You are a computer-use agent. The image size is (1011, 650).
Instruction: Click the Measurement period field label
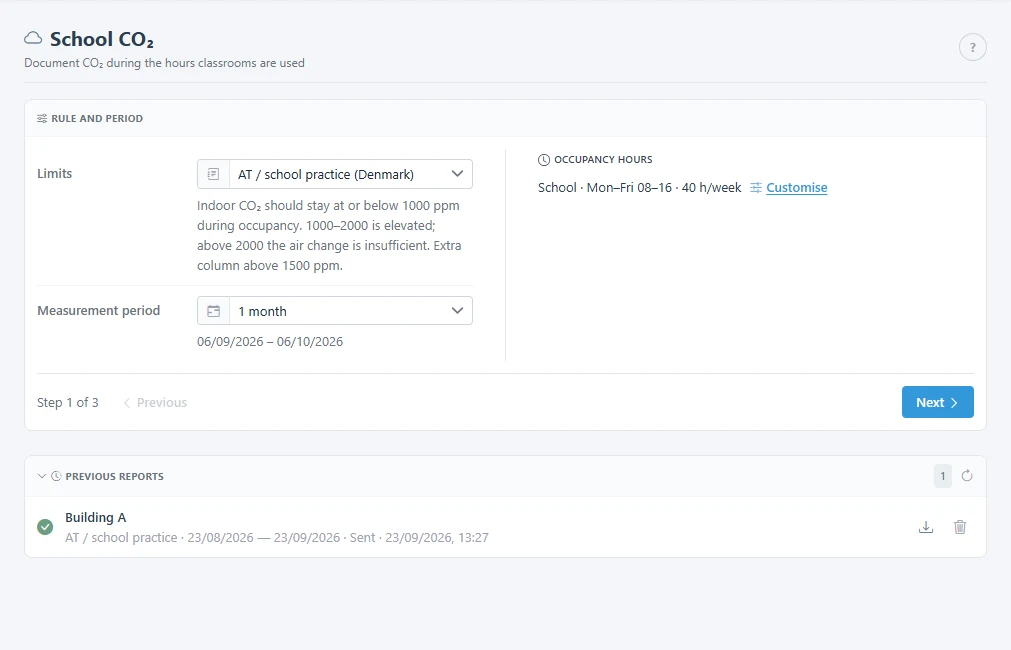pyautogui.click(x=99, y=311)
